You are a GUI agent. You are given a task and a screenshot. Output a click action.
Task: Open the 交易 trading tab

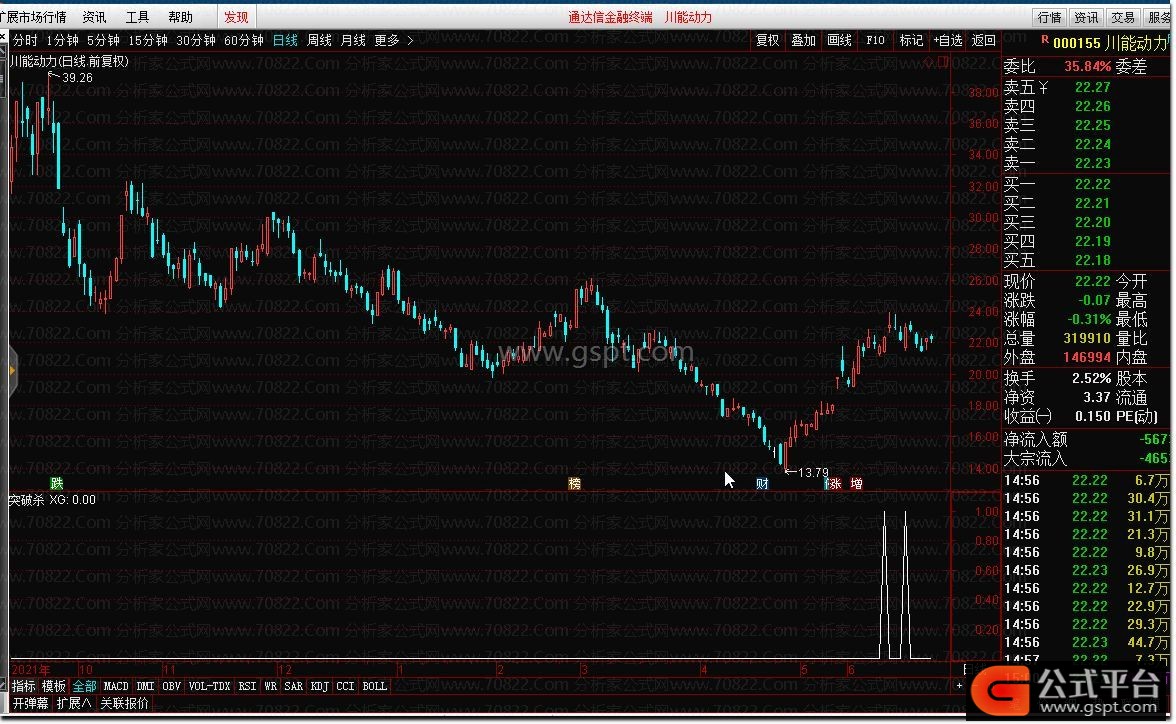[x=1123, y=17]
